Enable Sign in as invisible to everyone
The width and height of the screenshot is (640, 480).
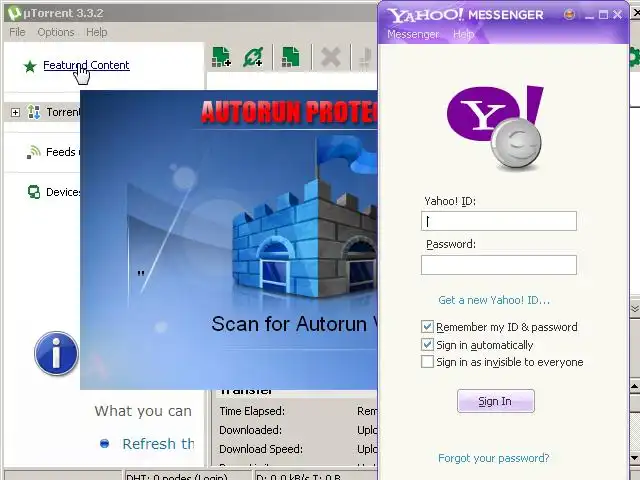[x=427, y=362]
